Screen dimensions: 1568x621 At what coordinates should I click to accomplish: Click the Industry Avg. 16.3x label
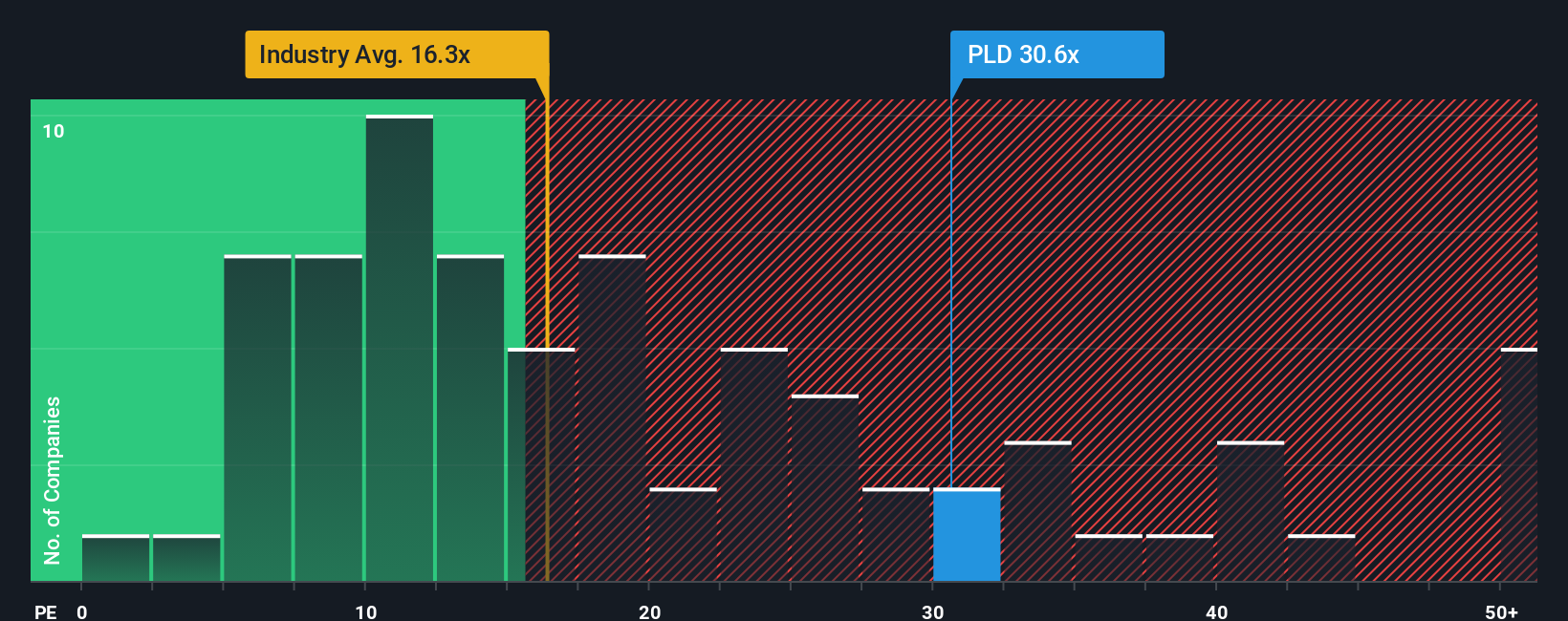pyautogui.click(x=397, y=54)
